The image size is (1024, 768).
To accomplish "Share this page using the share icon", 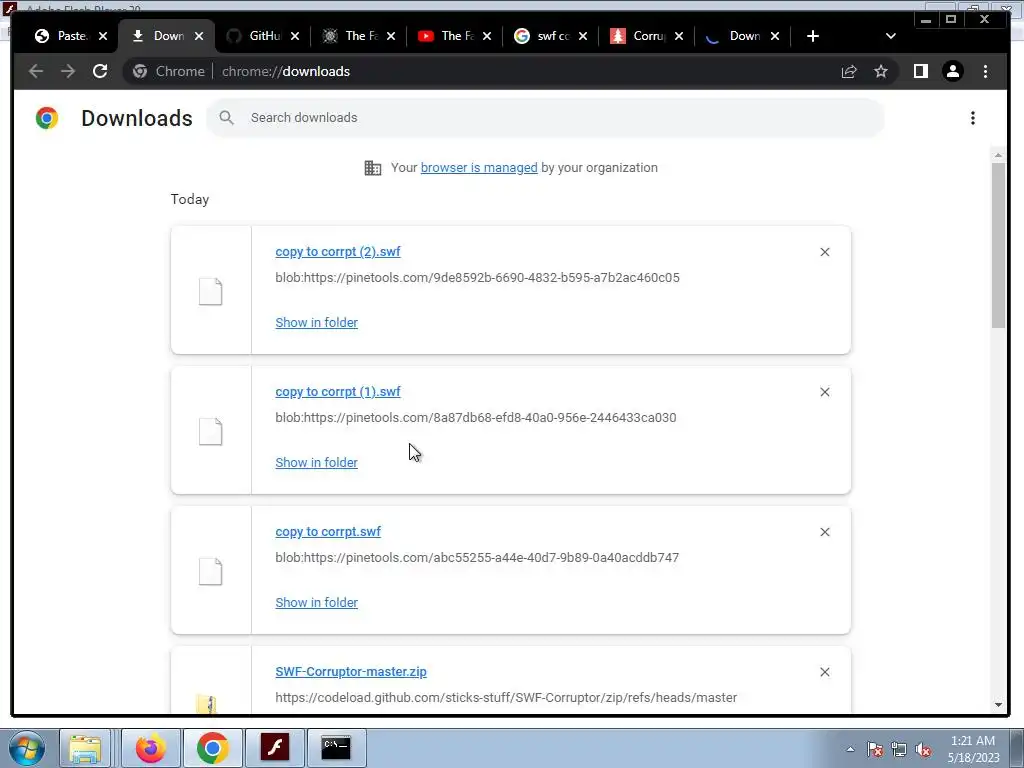I will click(x=849, y=71).
